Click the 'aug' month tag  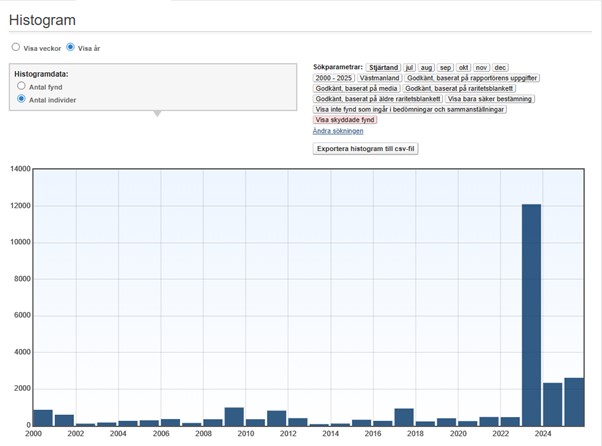tap(427, 67)
